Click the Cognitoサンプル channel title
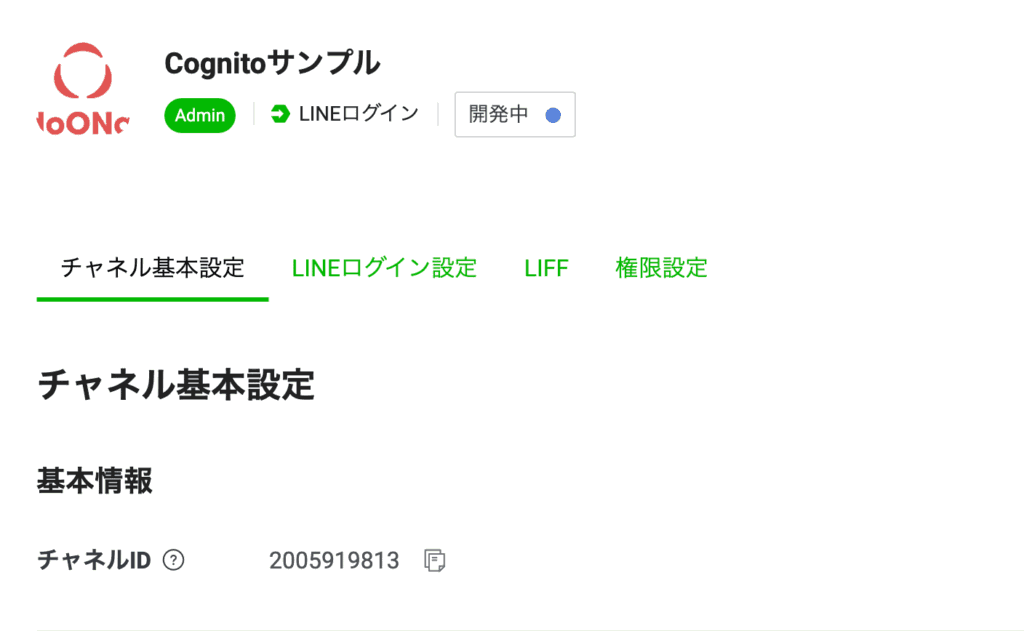This screenshot has width=1024, height=631. (272, 63)
